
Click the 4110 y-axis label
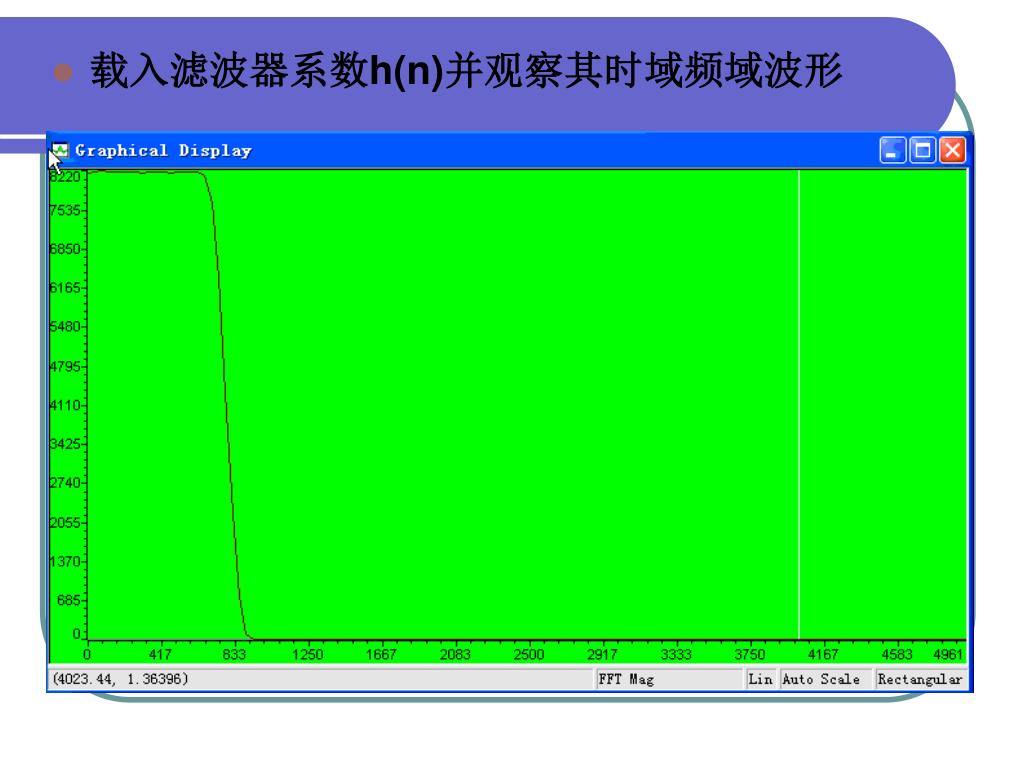click(65, 405)
